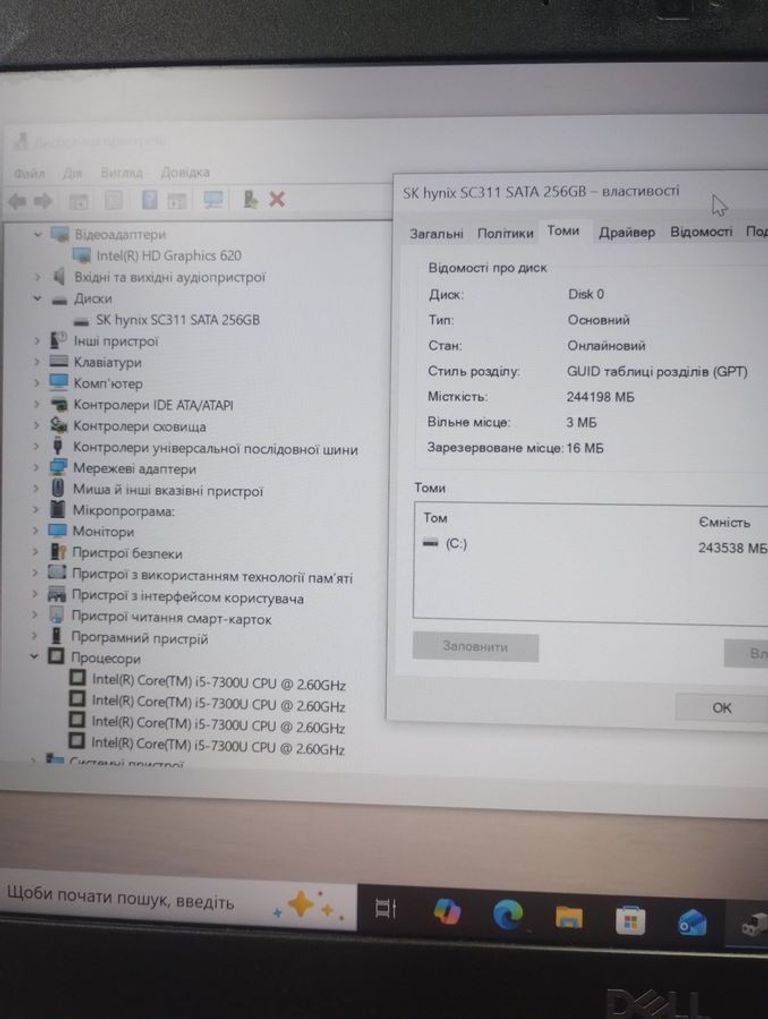Select the (C:) volume row
Viewport: 768px width, 1019px height.
(591, 545)
